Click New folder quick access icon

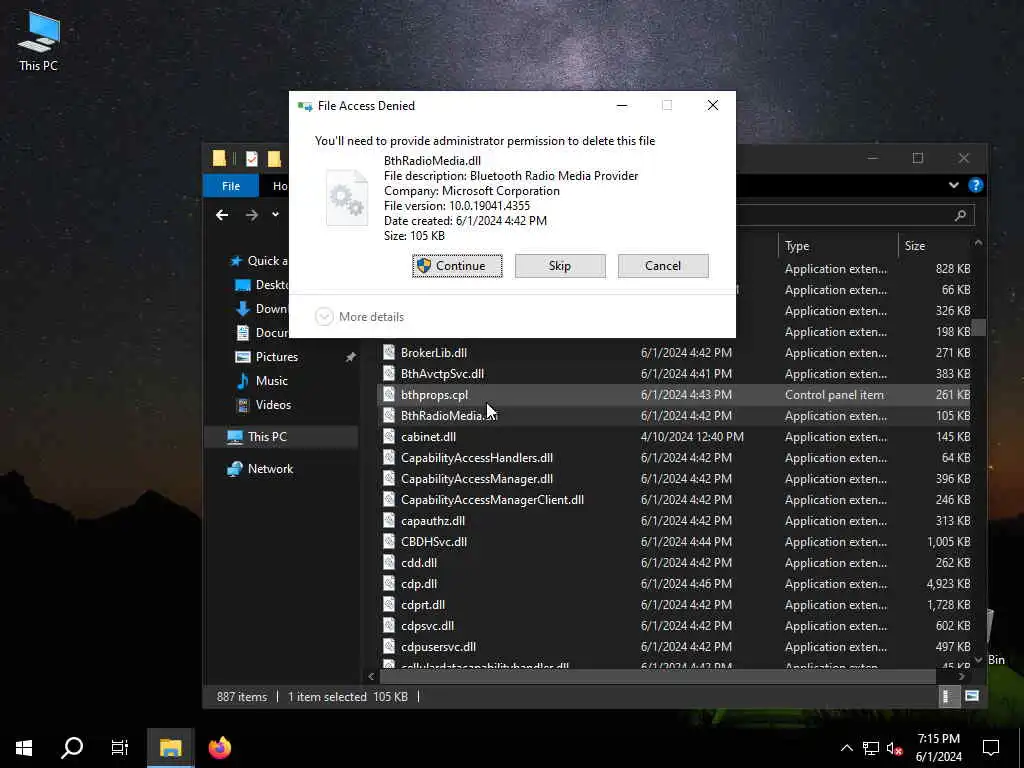point(274,159)
